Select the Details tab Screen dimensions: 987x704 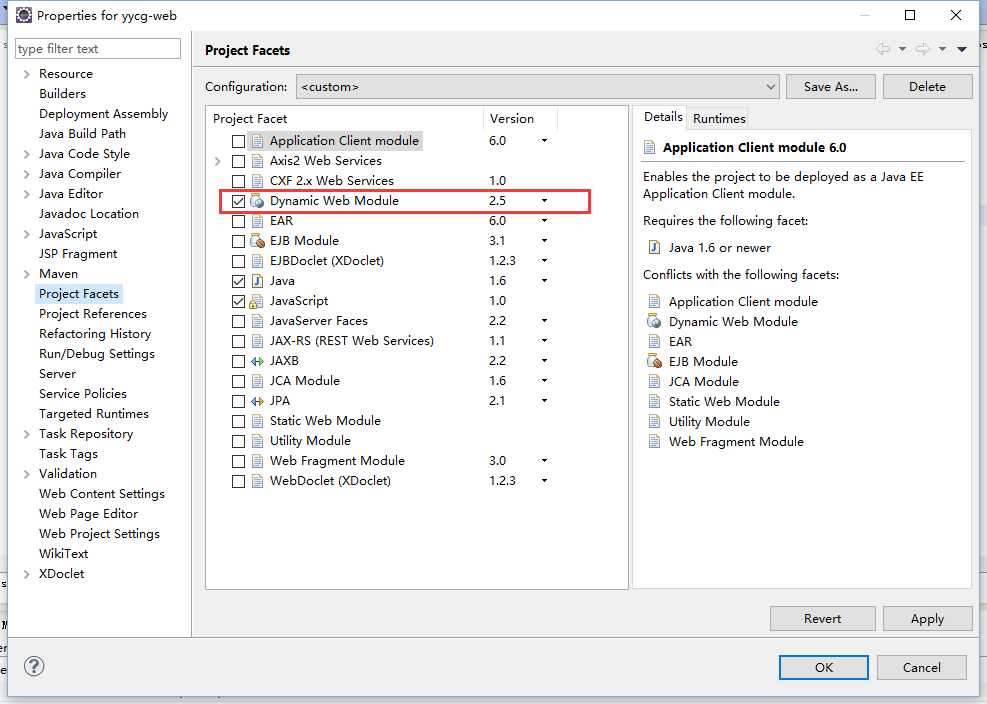[x=663, y=117]
